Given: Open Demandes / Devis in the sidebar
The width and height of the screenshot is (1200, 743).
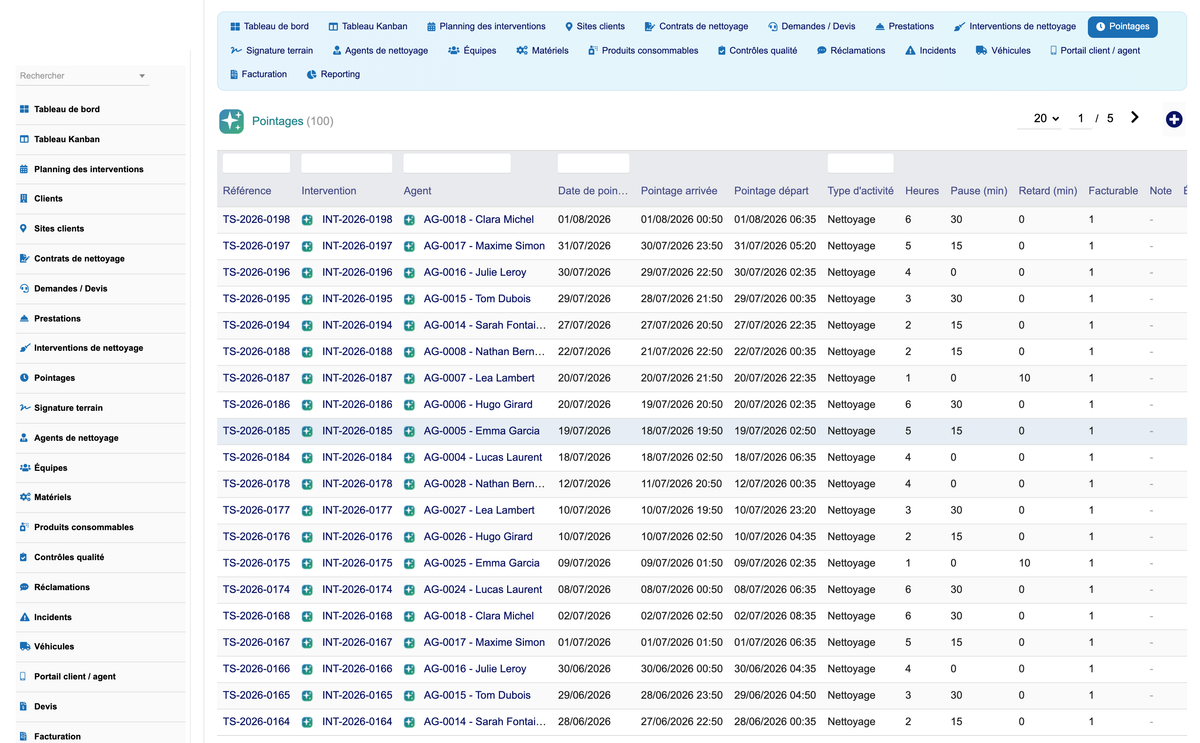Looking at the screenshot, I should tap(70, 289).
